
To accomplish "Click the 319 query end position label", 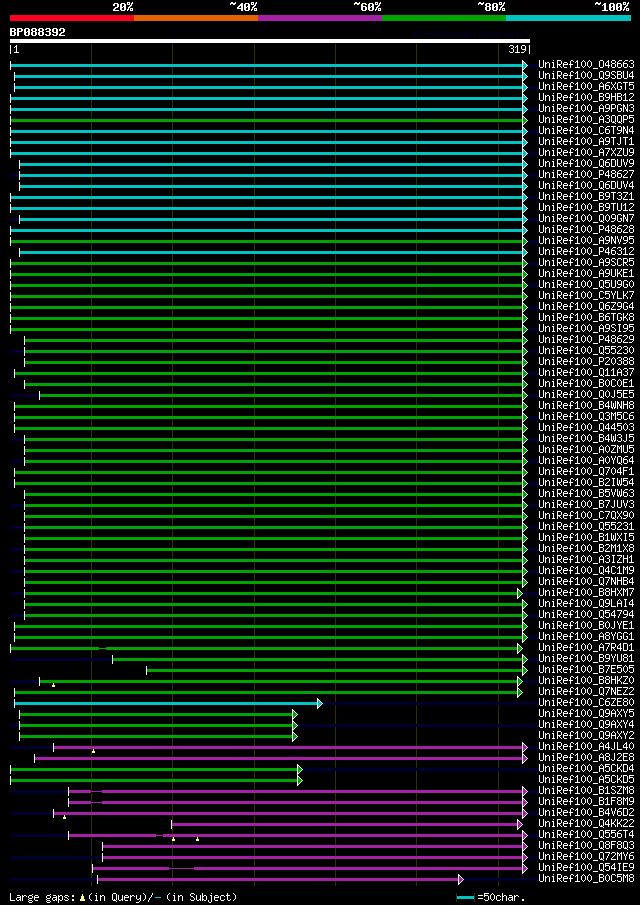I will [517, 50].
